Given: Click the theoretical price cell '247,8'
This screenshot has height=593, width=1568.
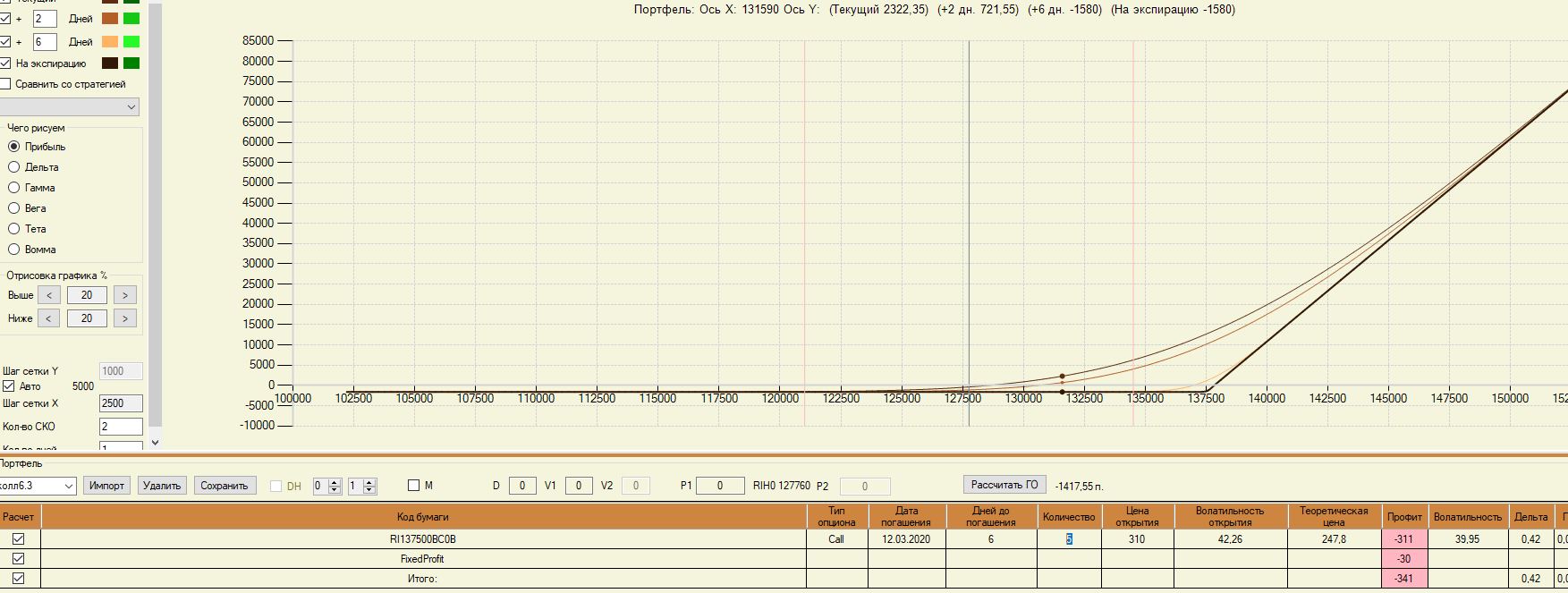Looking at the screenshot, I should [x=1334, y=539].
